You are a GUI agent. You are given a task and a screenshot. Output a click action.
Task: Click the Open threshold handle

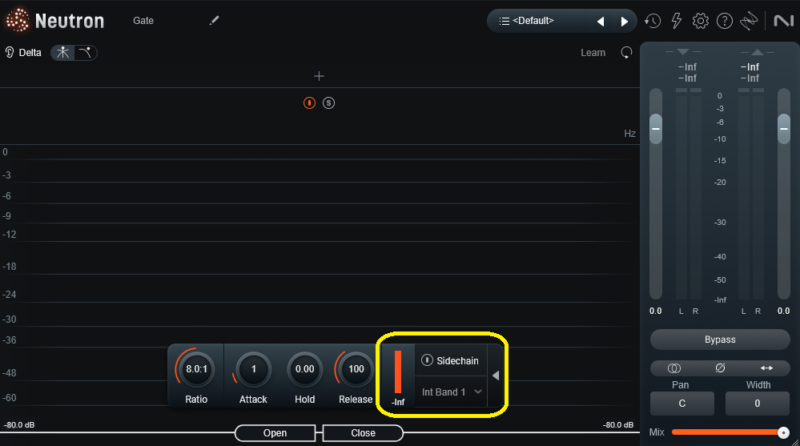pyautogui.click(x=275, y=433)
